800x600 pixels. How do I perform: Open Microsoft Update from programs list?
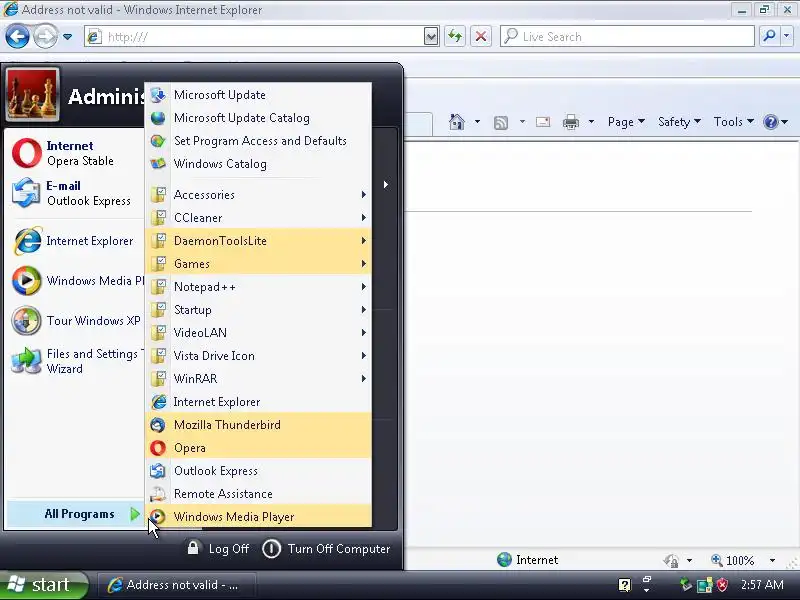(x=258, y=95)
